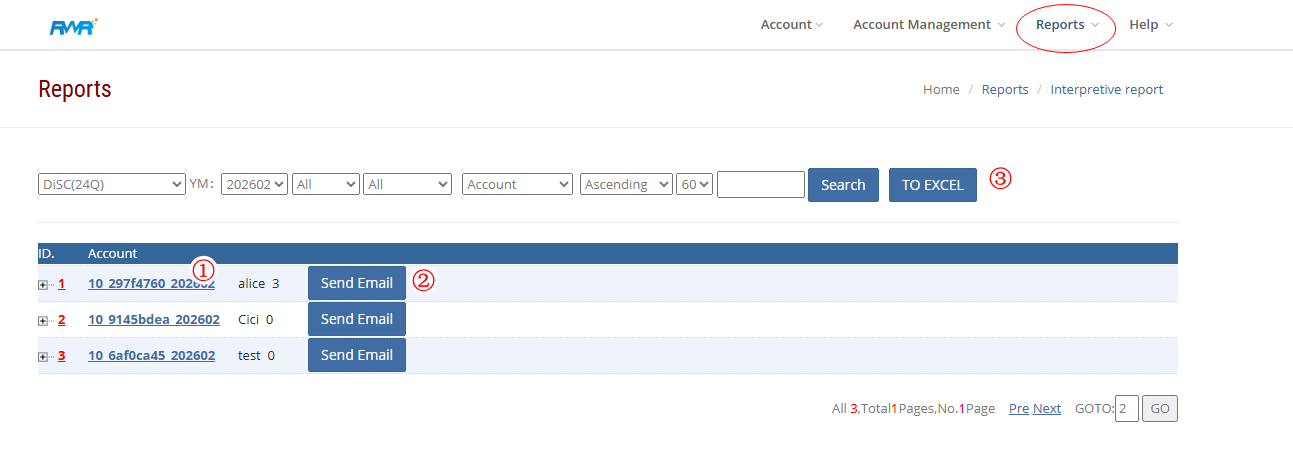Export results with TO EXCEL button
The width and height of the screenshot is (1293, 456).
click(x=932, y=185)
